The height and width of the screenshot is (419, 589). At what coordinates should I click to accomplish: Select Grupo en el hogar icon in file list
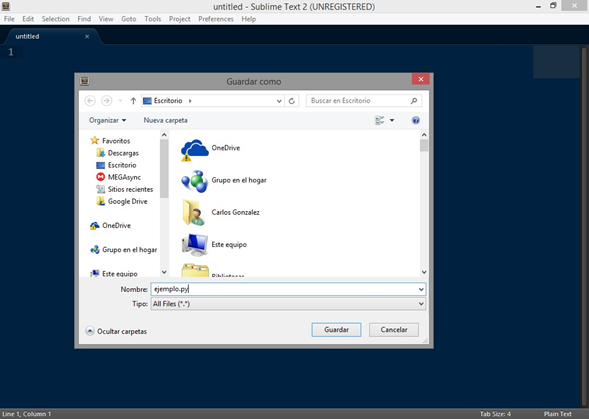pos(195,181)
